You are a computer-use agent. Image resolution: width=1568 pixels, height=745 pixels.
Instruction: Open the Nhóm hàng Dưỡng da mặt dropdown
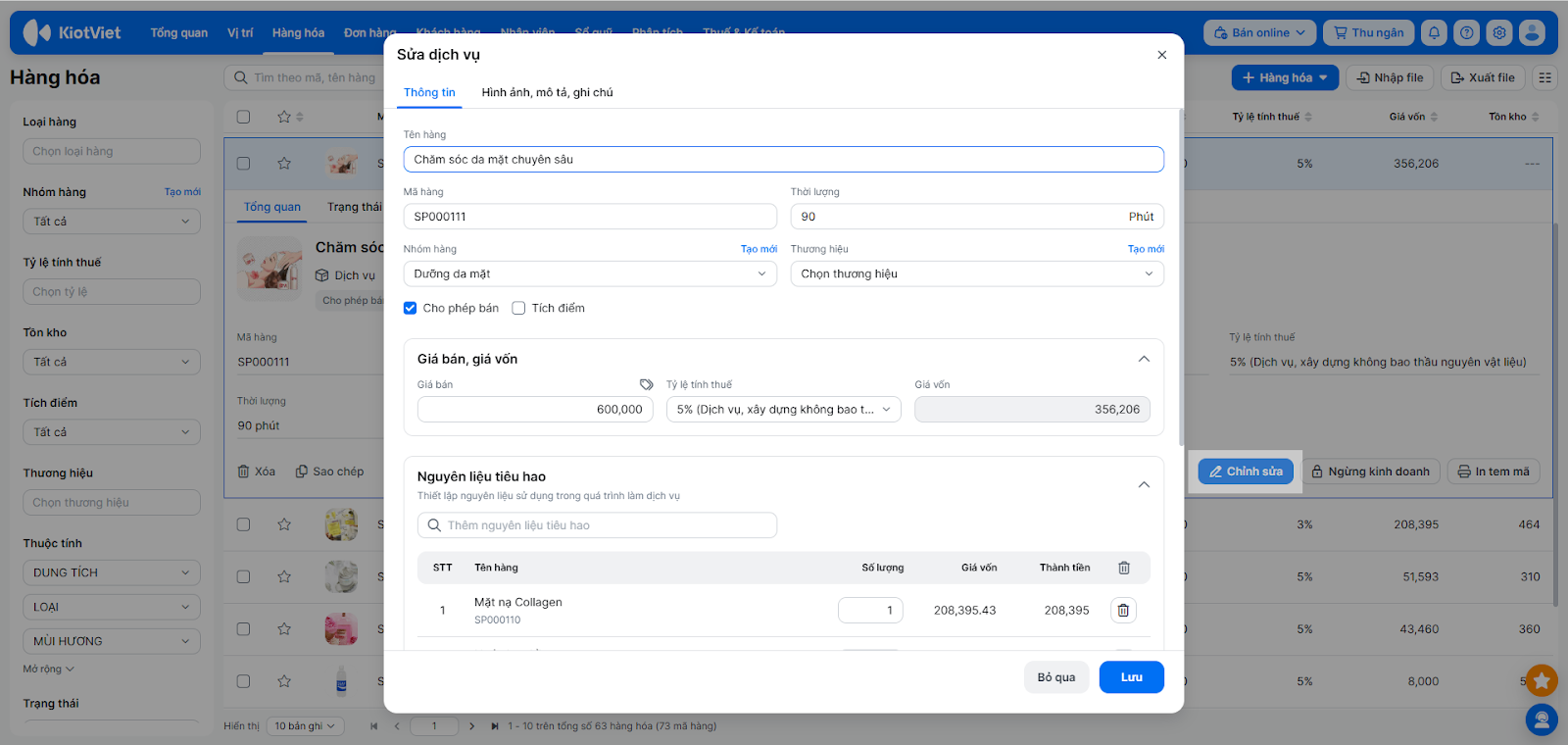click(589, 273)
